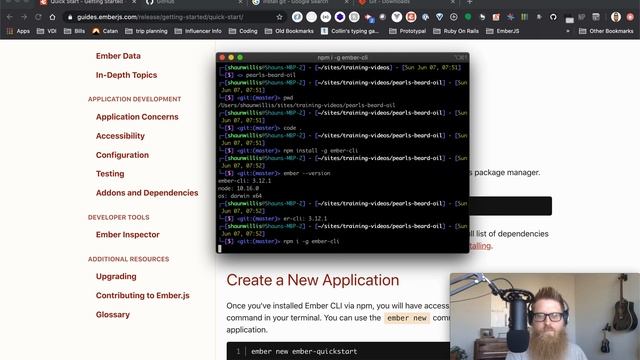Switch to the install git Google Search tab
This screenshot has width=640, height=360.
coord(290,2)
